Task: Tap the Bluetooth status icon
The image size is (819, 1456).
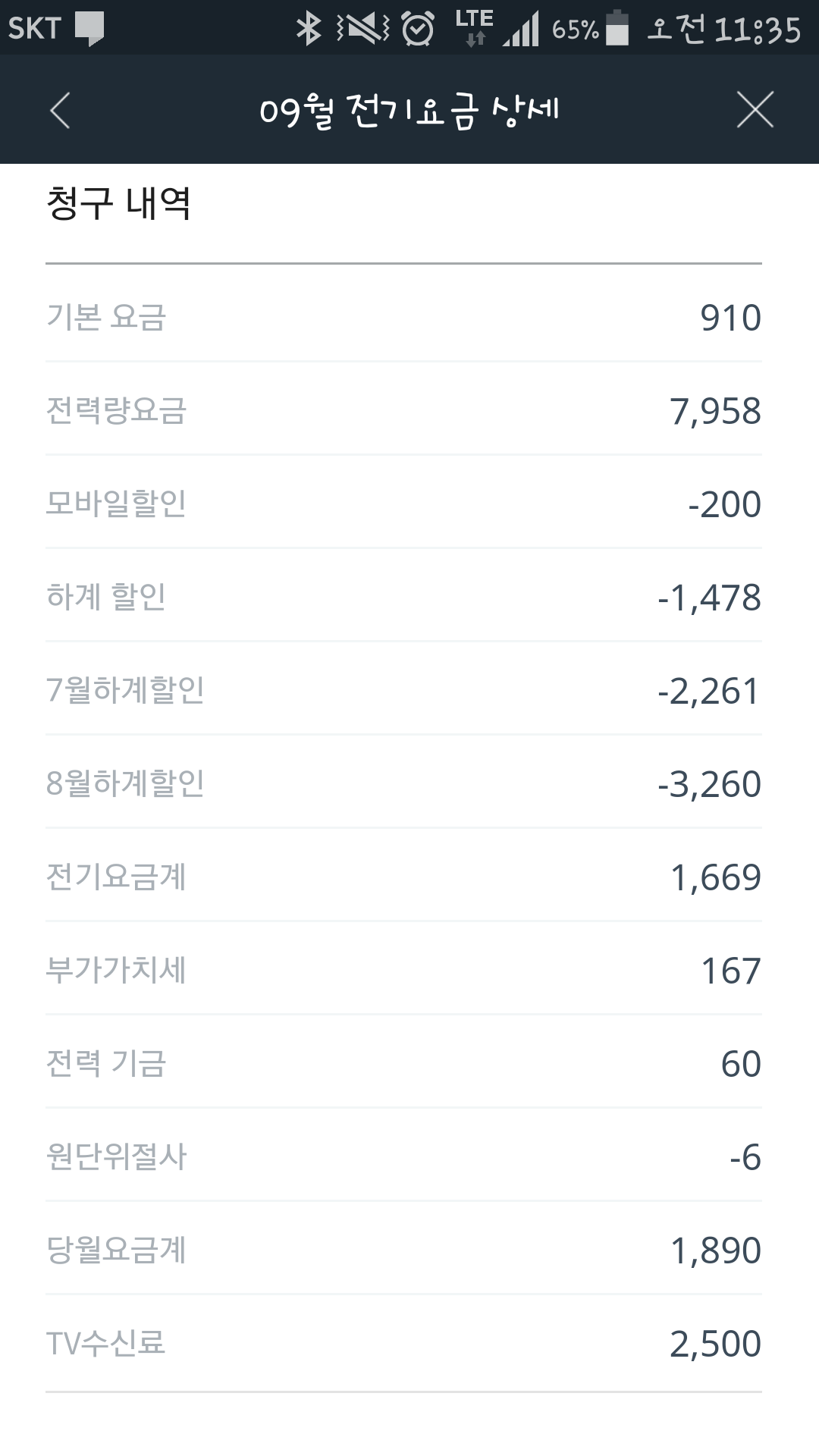Action: point(308,29)
